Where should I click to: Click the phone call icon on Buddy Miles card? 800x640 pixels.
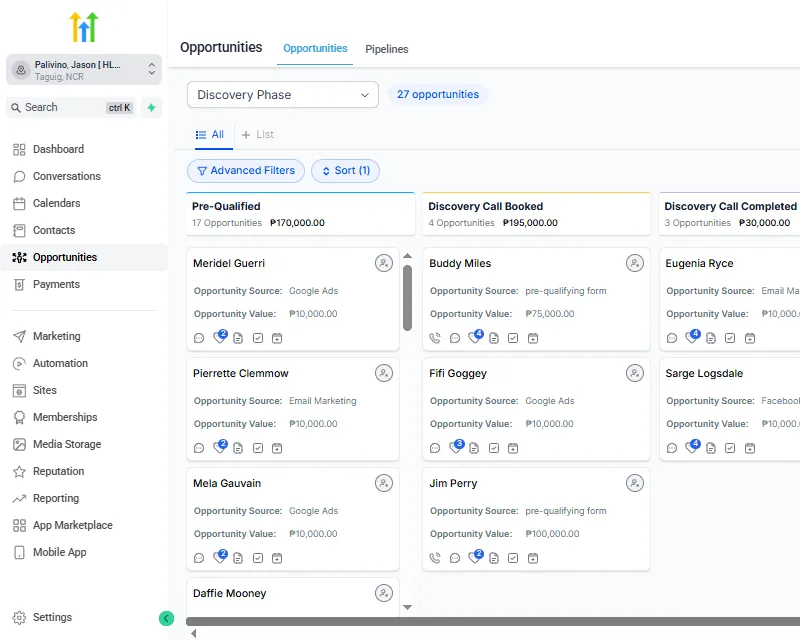tap(435, 338)
